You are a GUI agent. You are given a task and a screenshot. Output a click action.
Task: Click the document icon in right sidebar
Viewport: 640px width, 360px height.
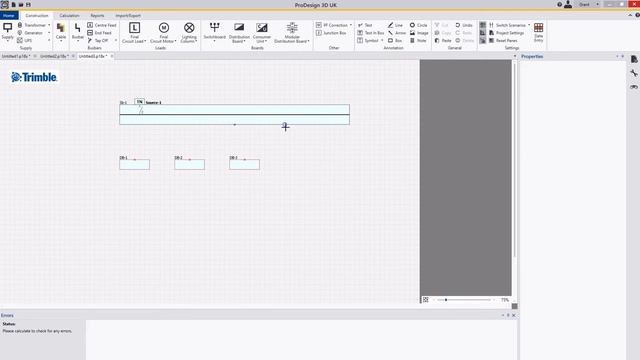pyautogui.click(x=633, y=59)
